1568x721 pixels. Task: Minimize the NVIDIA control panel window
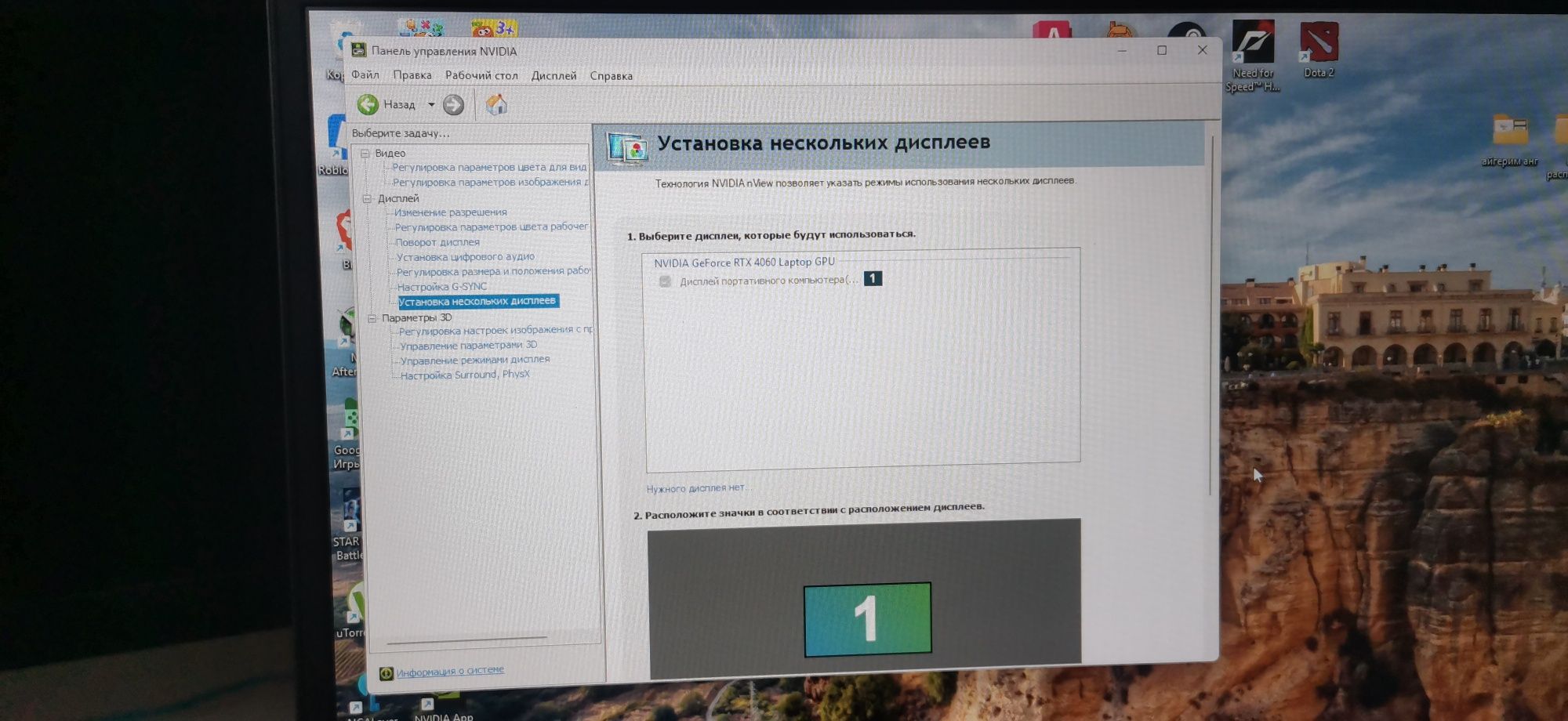coord(1122,50)
